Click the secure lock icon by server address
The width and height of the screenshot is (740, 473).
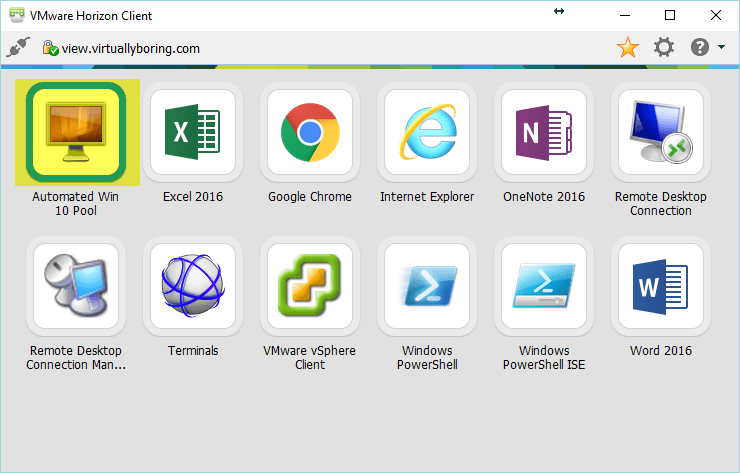pyautogui.click(x=50, y=48)
